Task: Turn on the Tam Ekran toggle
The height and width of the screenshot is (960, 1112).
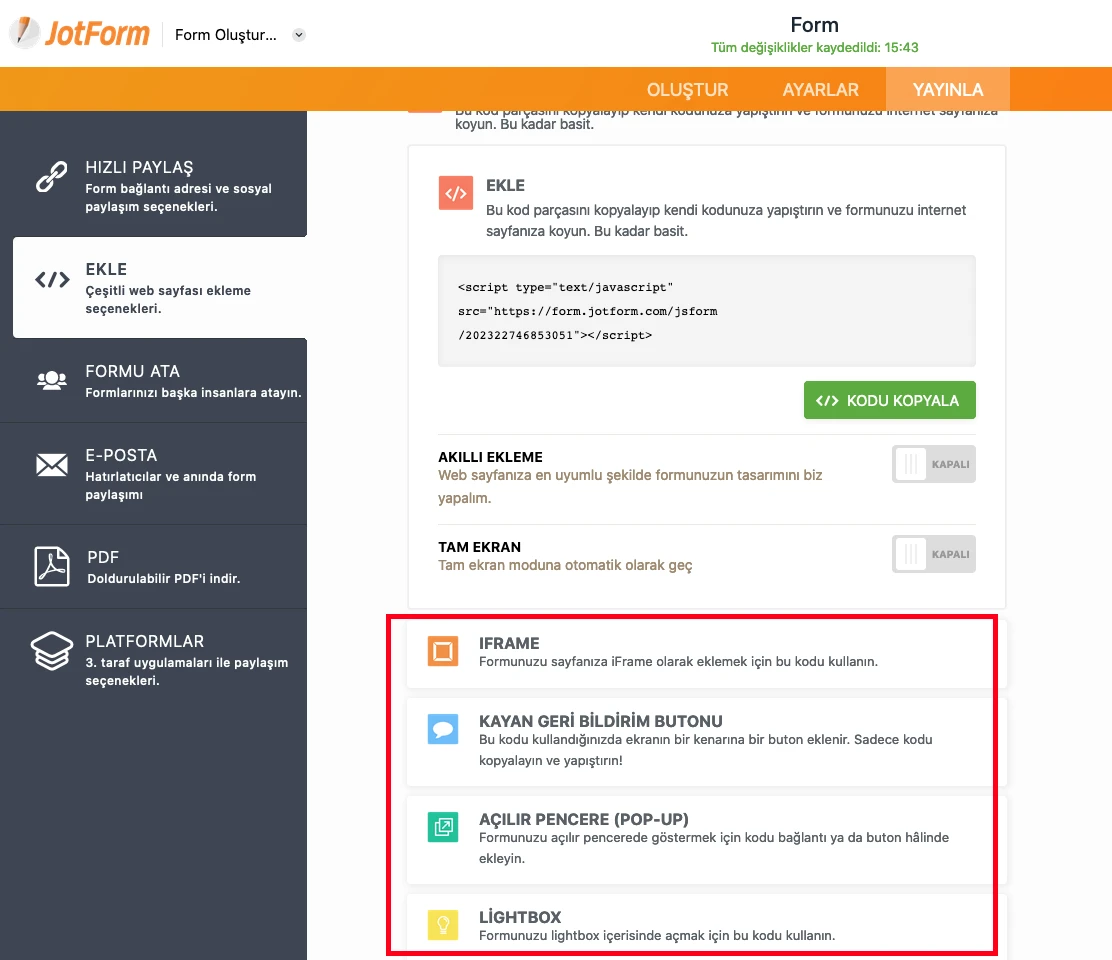Action: click(x=933, y=554)
